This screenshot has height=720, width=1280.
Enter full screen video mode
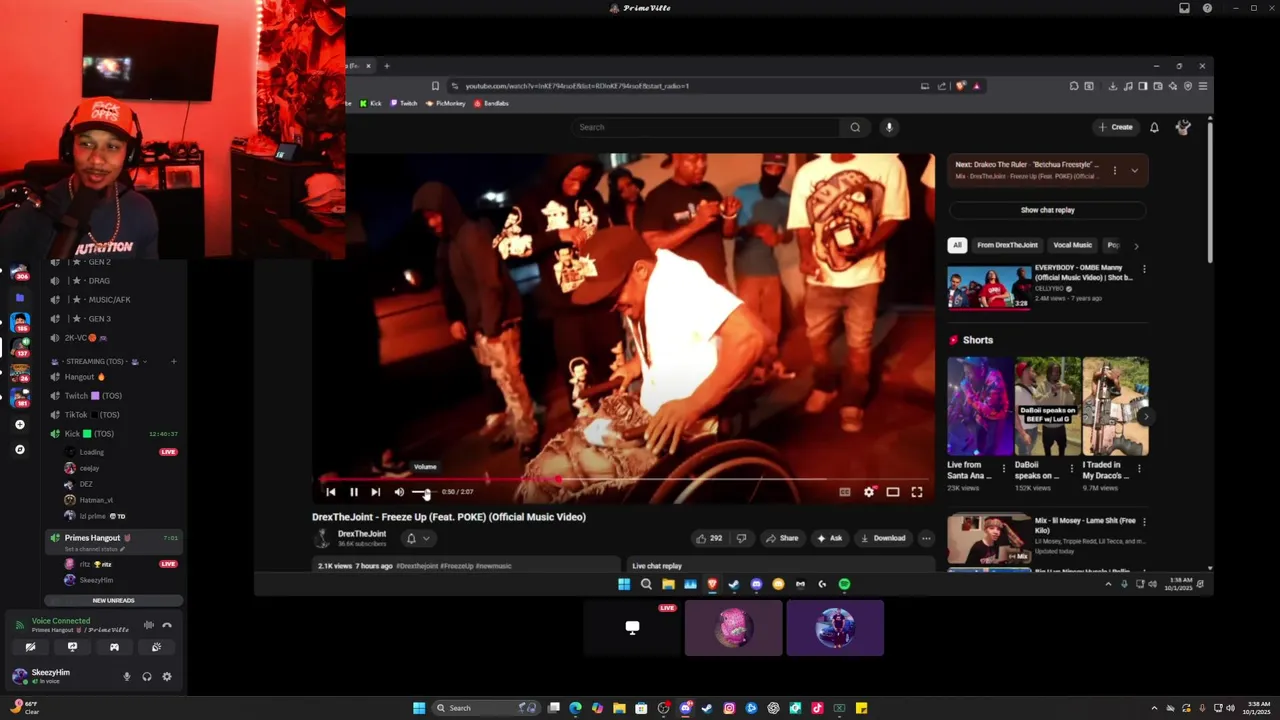(917, 492)
